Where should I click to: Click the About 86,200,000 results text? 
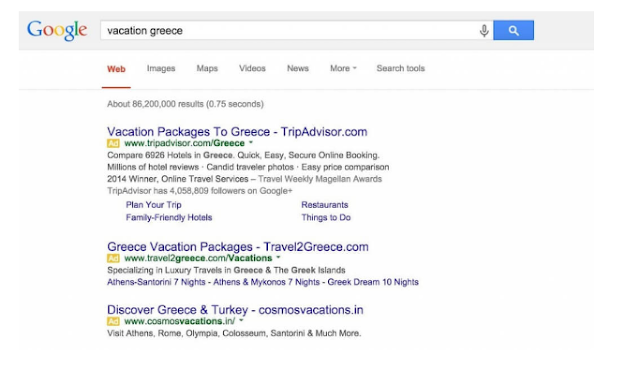tap(185, 104)
